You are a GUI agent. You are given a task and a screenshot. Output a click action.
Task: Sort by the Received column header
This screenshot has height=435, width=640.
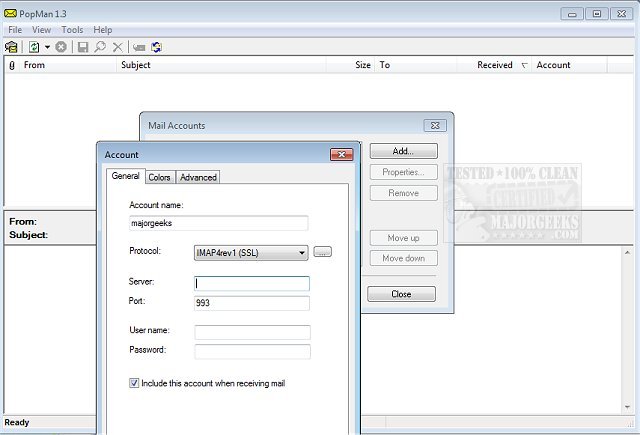(495, 65)
